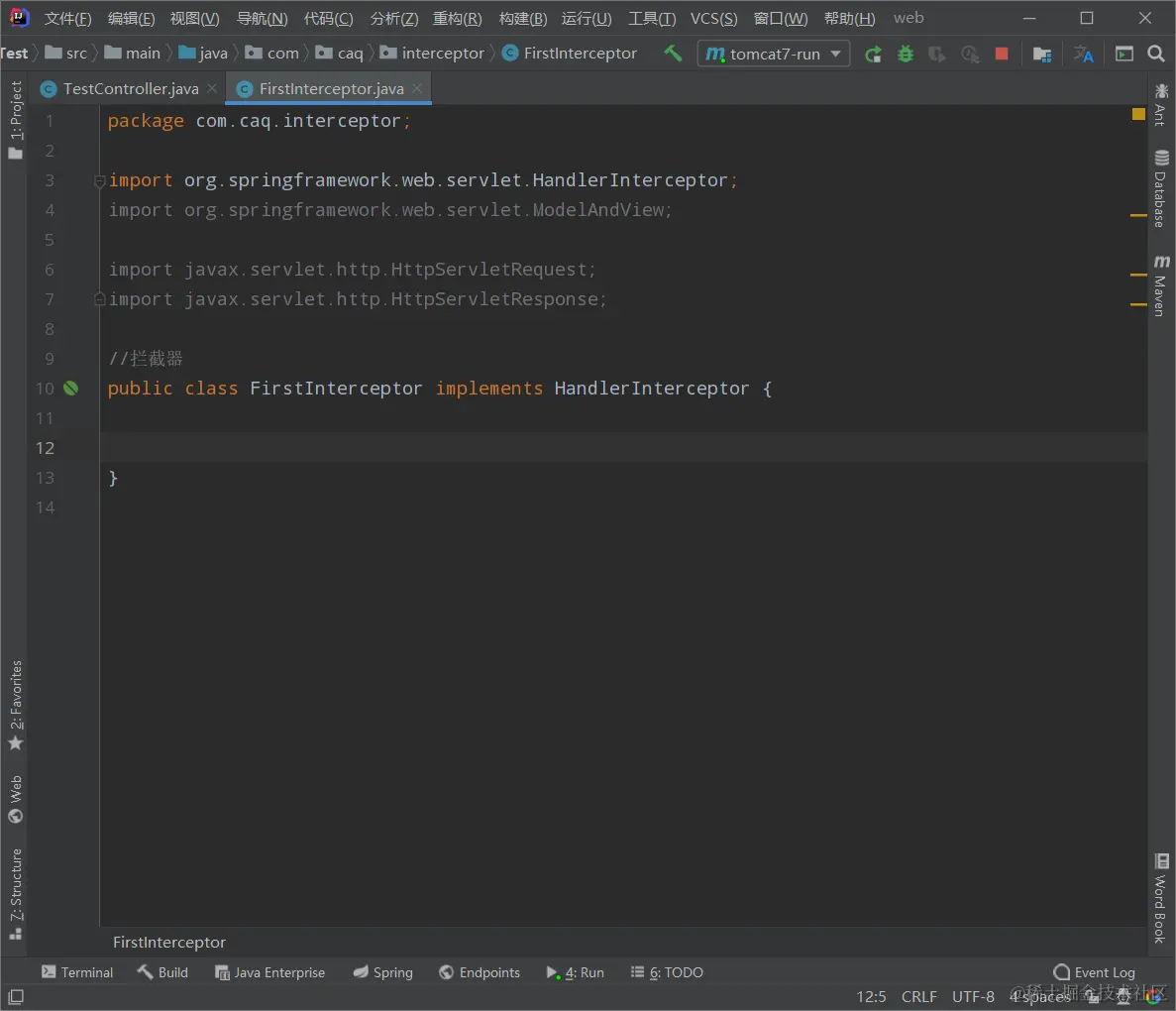This screenshot has width=1176, height=1011.
Task: Collapse the import block fold marker on line 3
Action: point(99,180)
